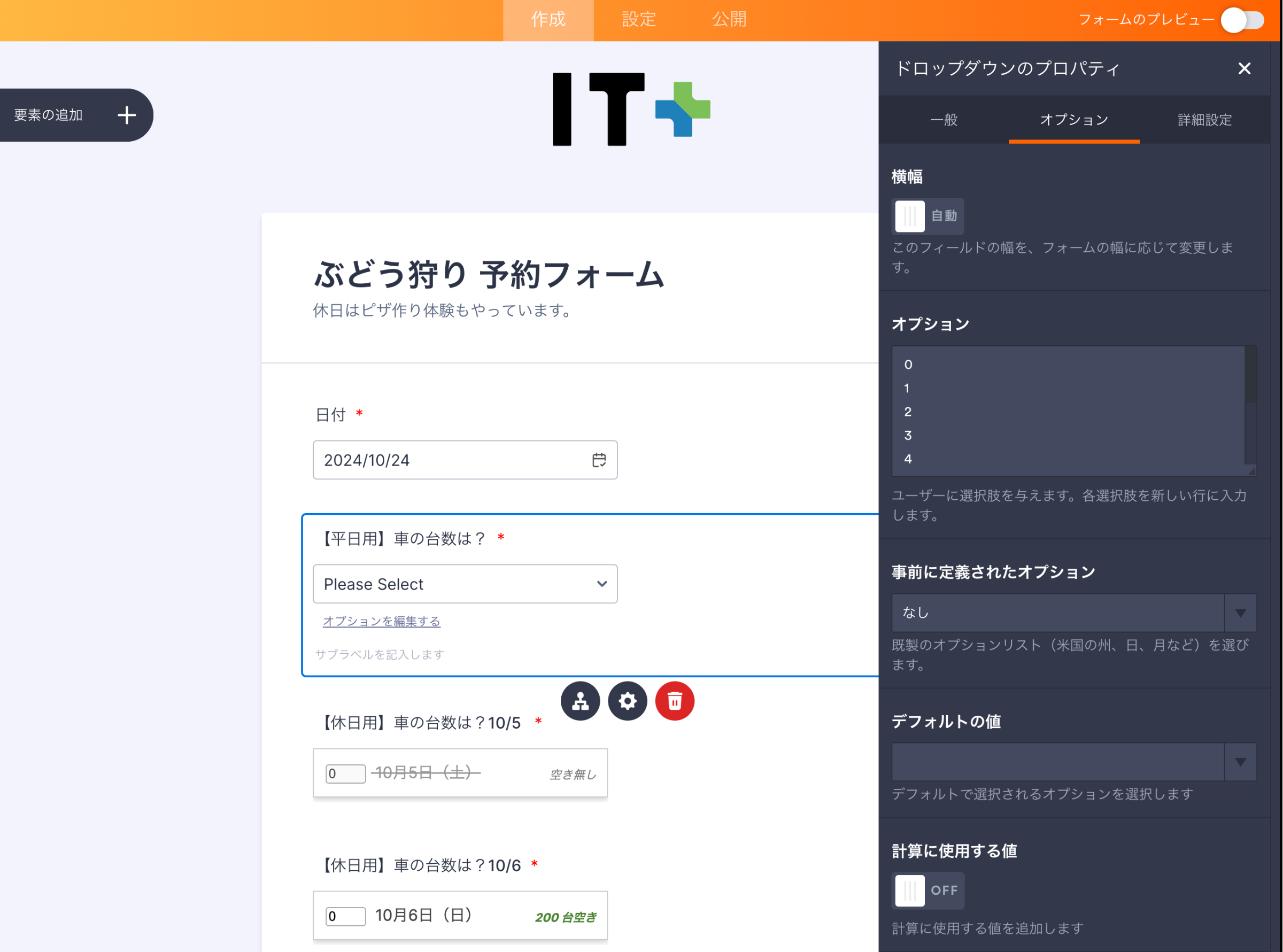1283x952 pixels.
Task: Open the Please Select dropdown
Action: click(x=465, y=584)
